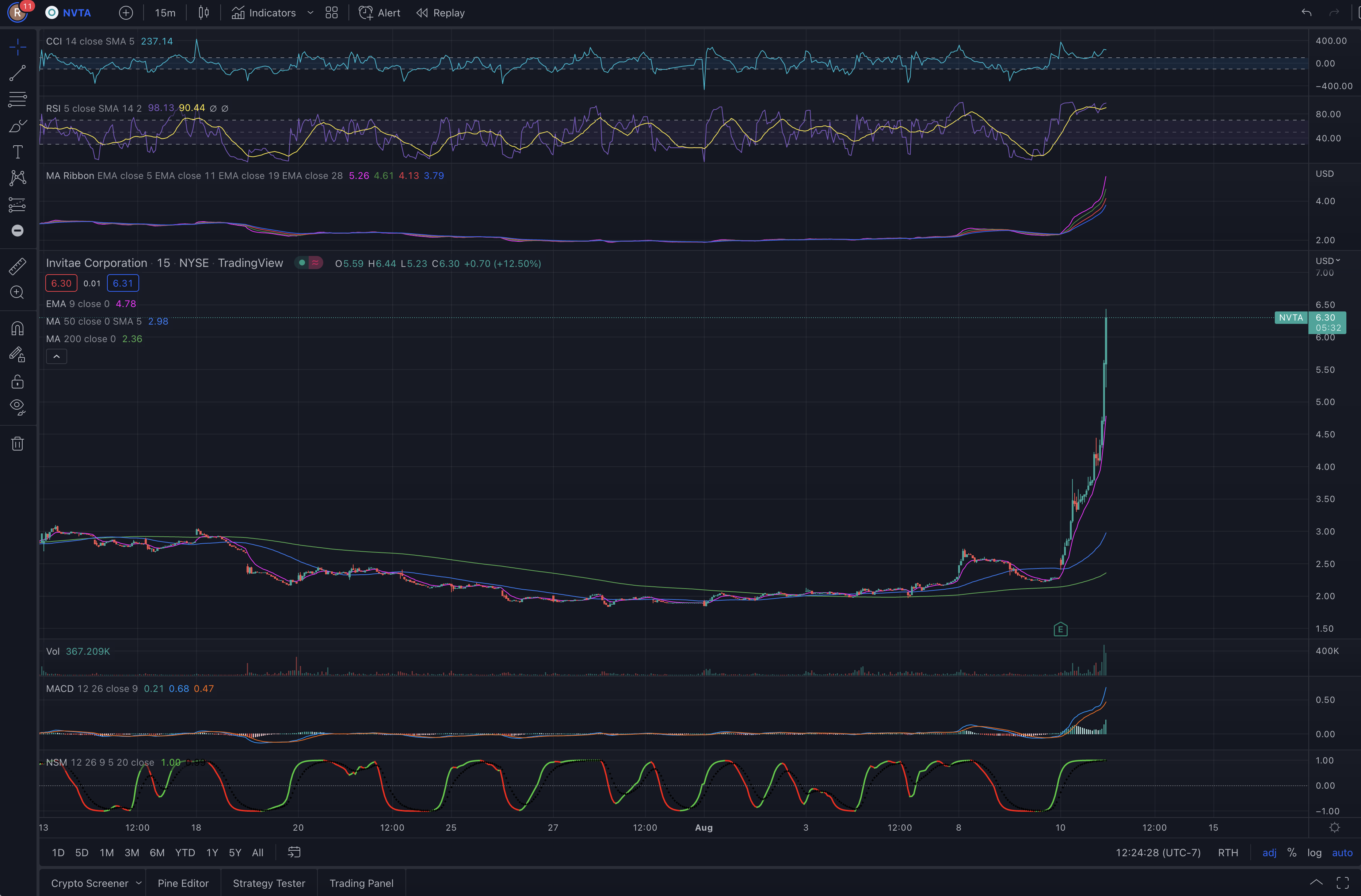Switch to the Strategy Tester tab
This screenshot has height=896, width=1361.
pyautogui.click(x=269, y=883)
